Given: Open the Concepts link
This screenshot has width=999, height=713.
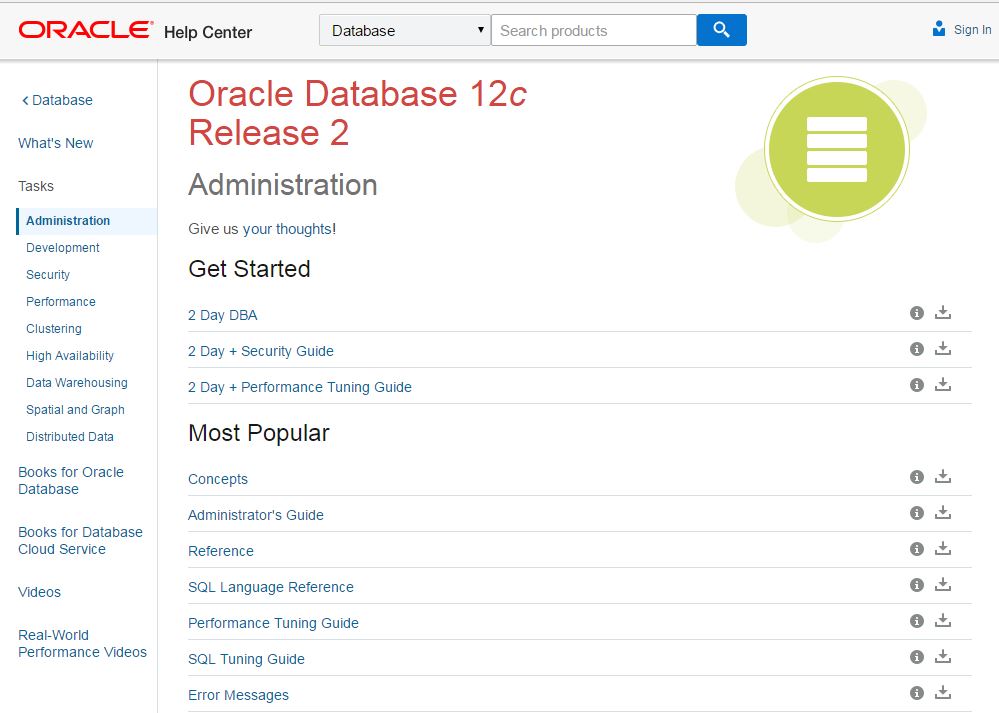Looking at the screenshot, I should coord(218,479).
